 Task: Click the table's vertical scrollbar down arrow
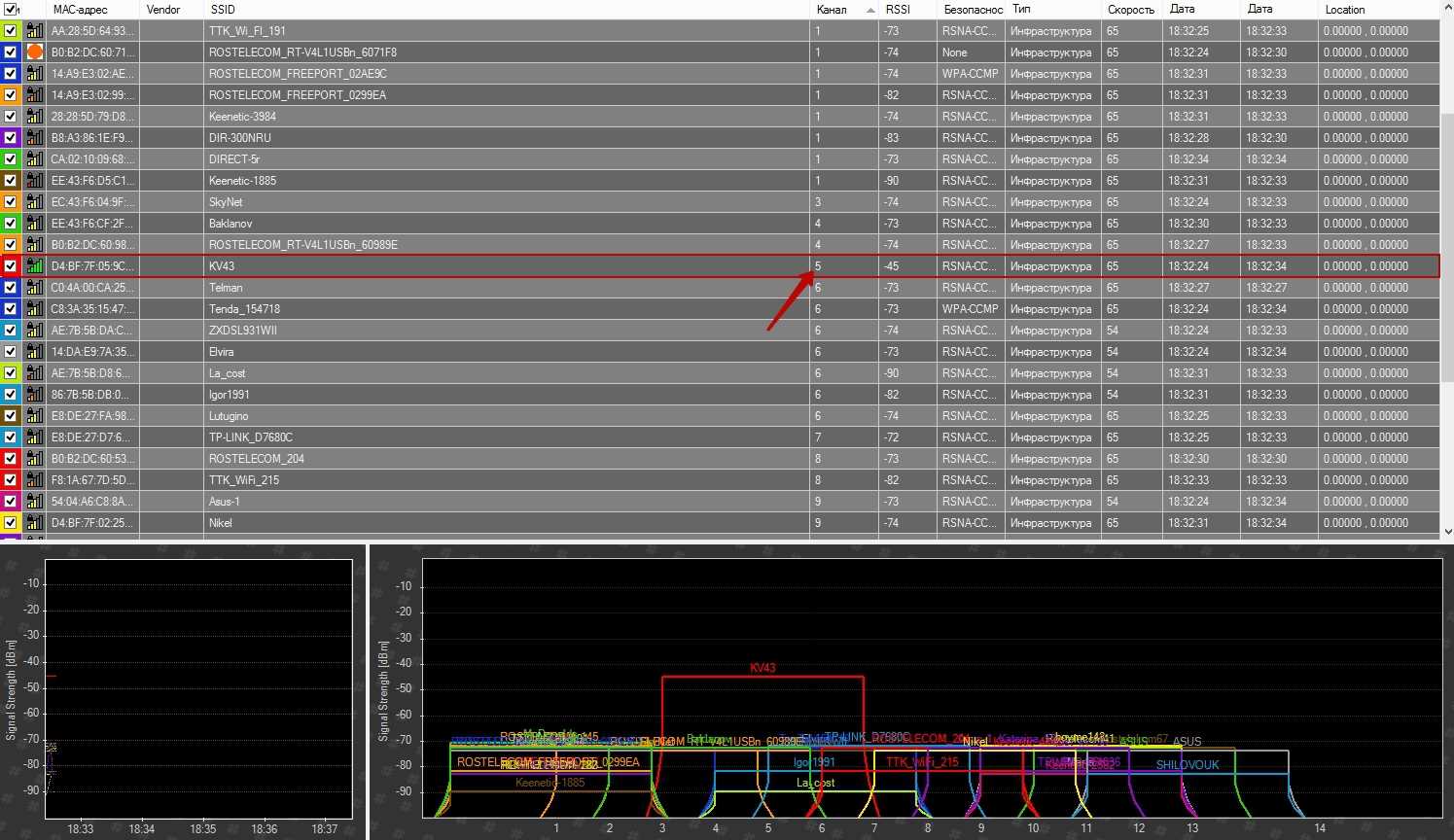click(x=1447, y=531)
